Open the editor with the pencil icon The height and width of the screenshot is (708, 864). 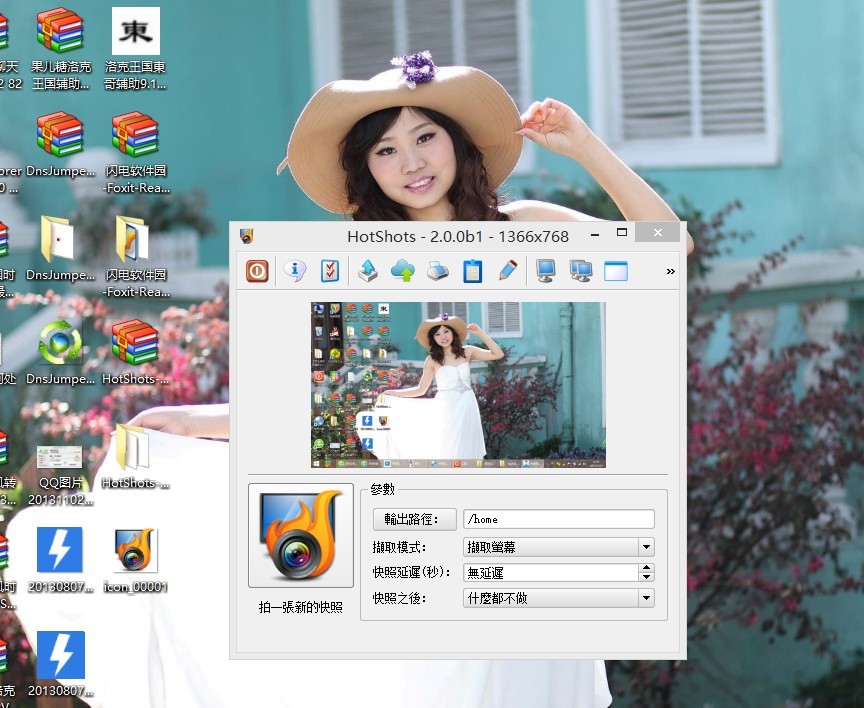pyautogui.click(x=507, y=271)
